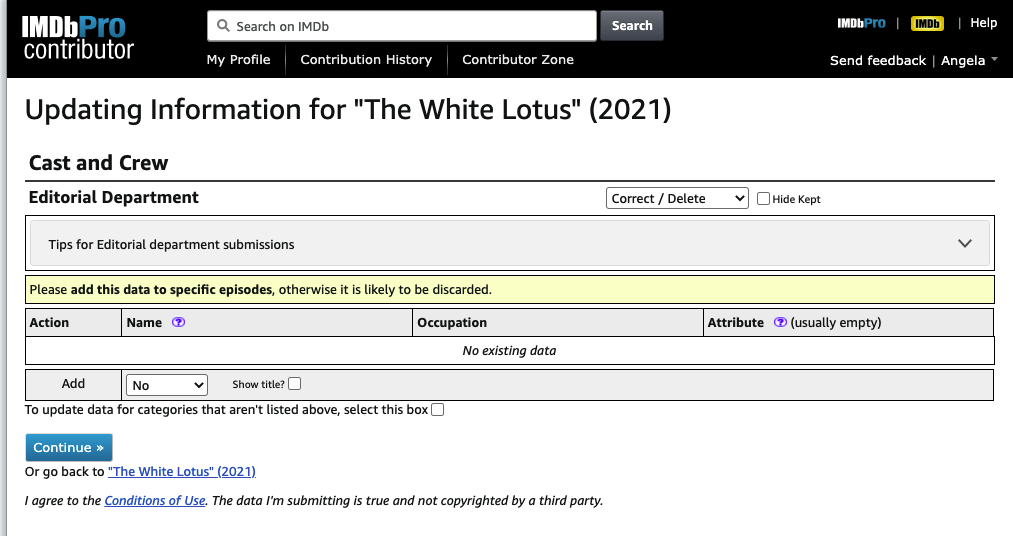The height and width of the screenshot is (536, 1013).
Task: Open the Name column help icon
Action: (179, 323)
